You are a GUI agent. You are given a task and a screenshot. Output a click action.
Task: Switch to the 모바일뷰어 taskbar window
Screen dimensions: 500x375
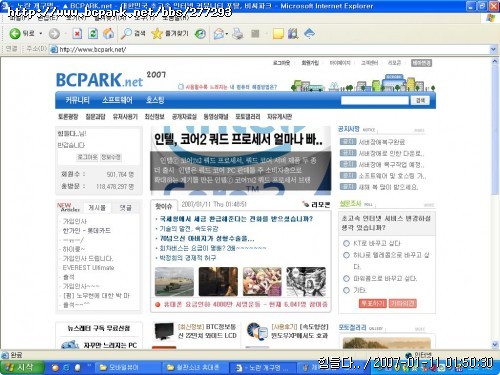coord(128,367)
